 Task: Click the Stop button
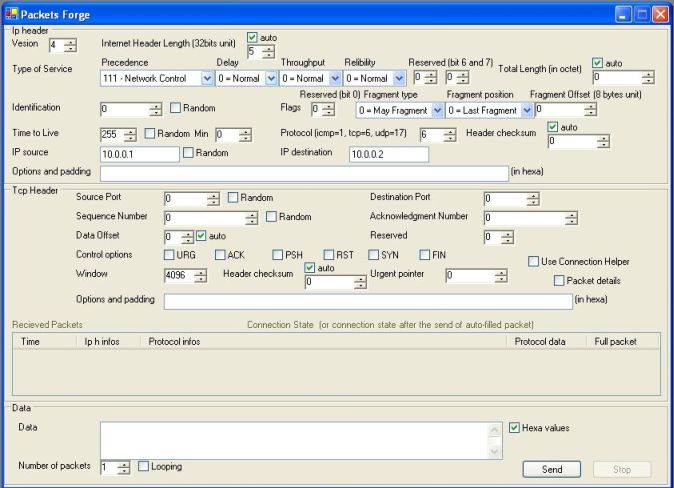[622, 469]
